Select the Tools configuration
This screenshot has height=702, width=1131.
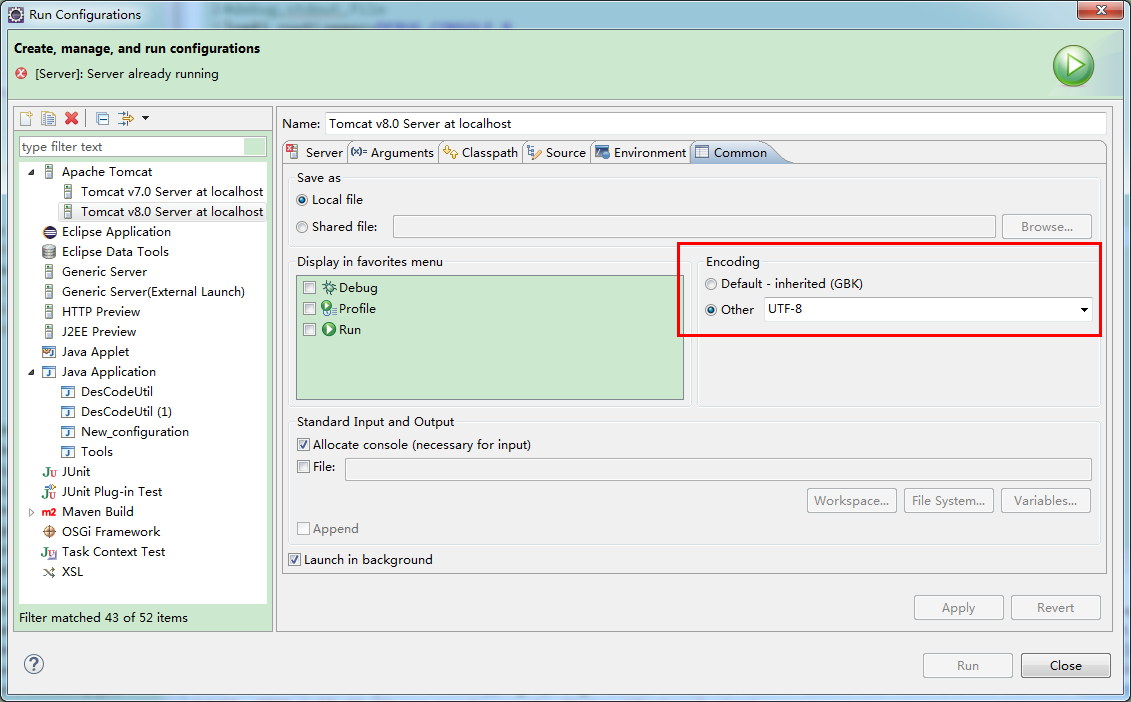point(97,452)
